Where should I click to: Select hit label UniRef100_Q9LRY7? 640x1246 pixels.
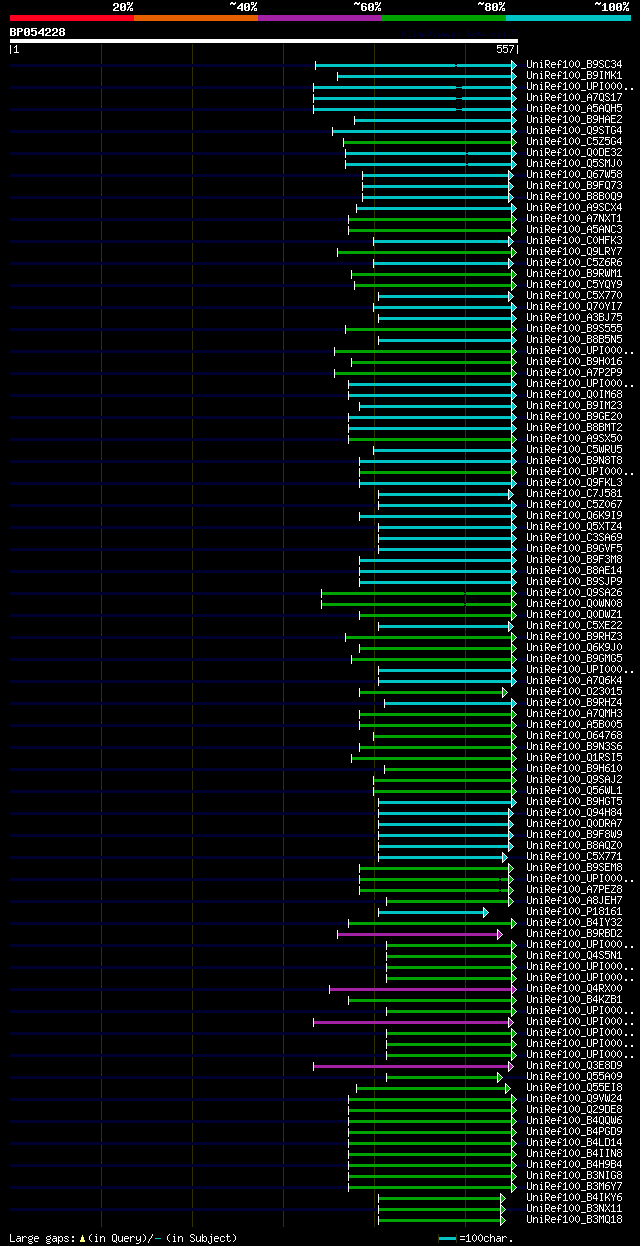click(574, 252)
